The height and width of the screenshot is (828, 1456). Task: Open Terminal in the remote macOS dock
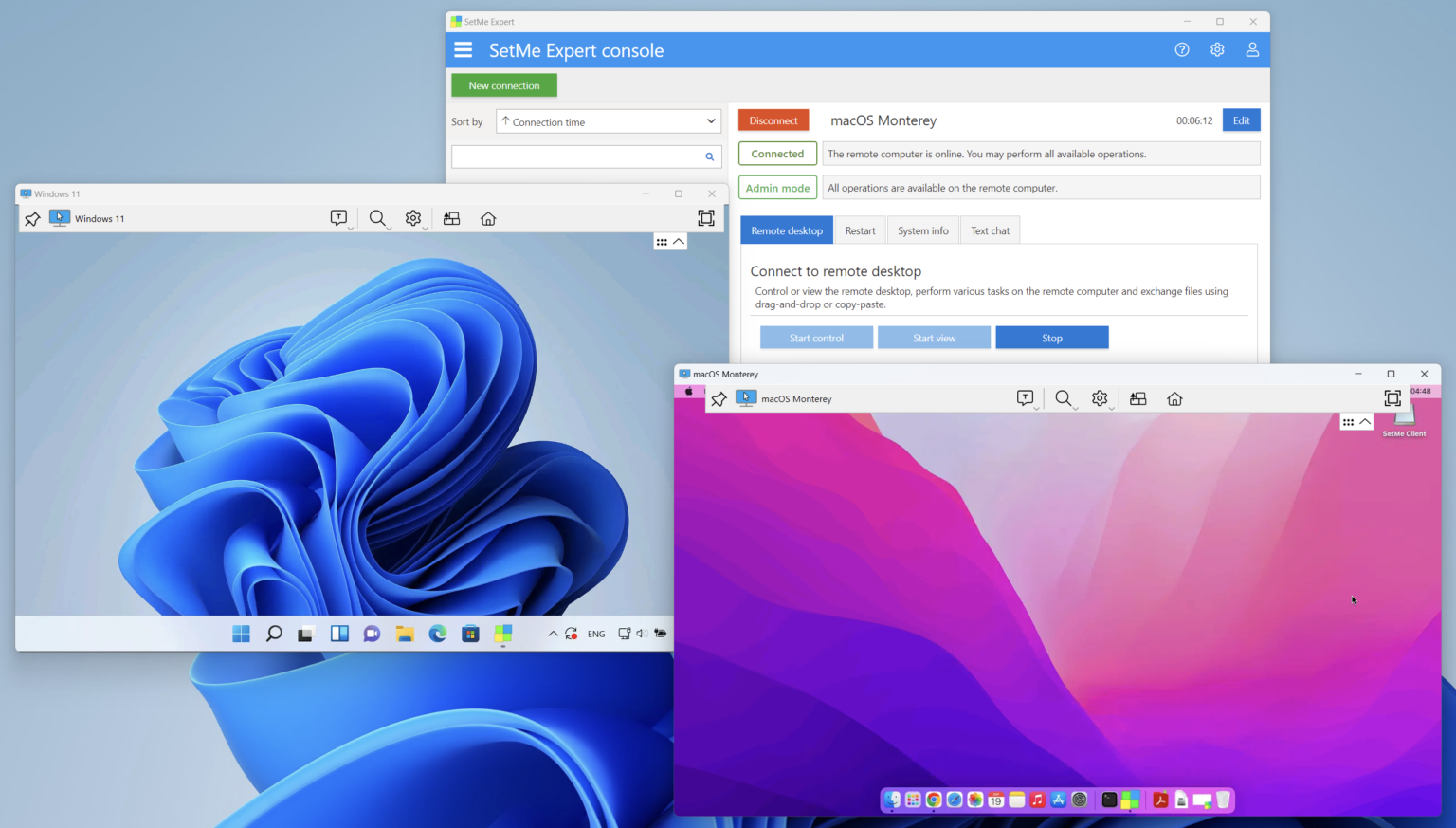tap(1109, 800)
